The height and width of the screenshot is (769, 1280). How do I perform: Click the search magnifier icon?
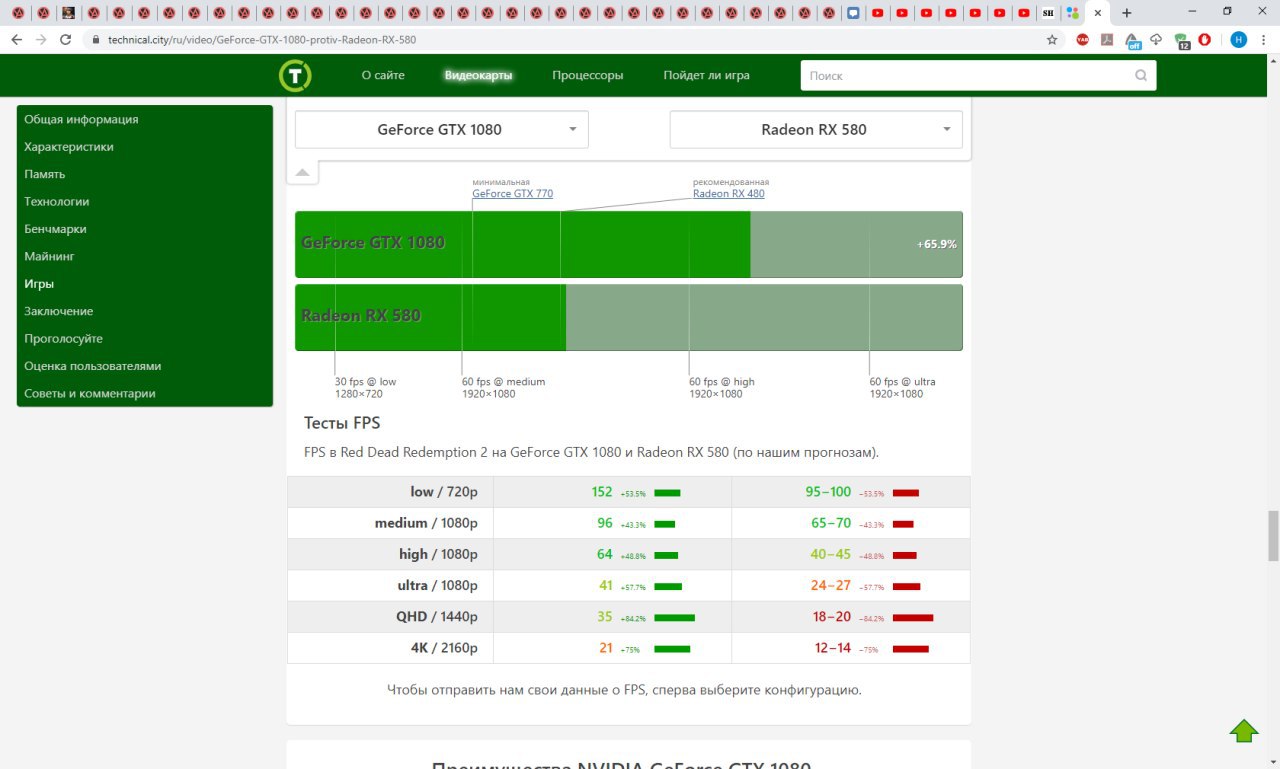[x=1141, y=76]
